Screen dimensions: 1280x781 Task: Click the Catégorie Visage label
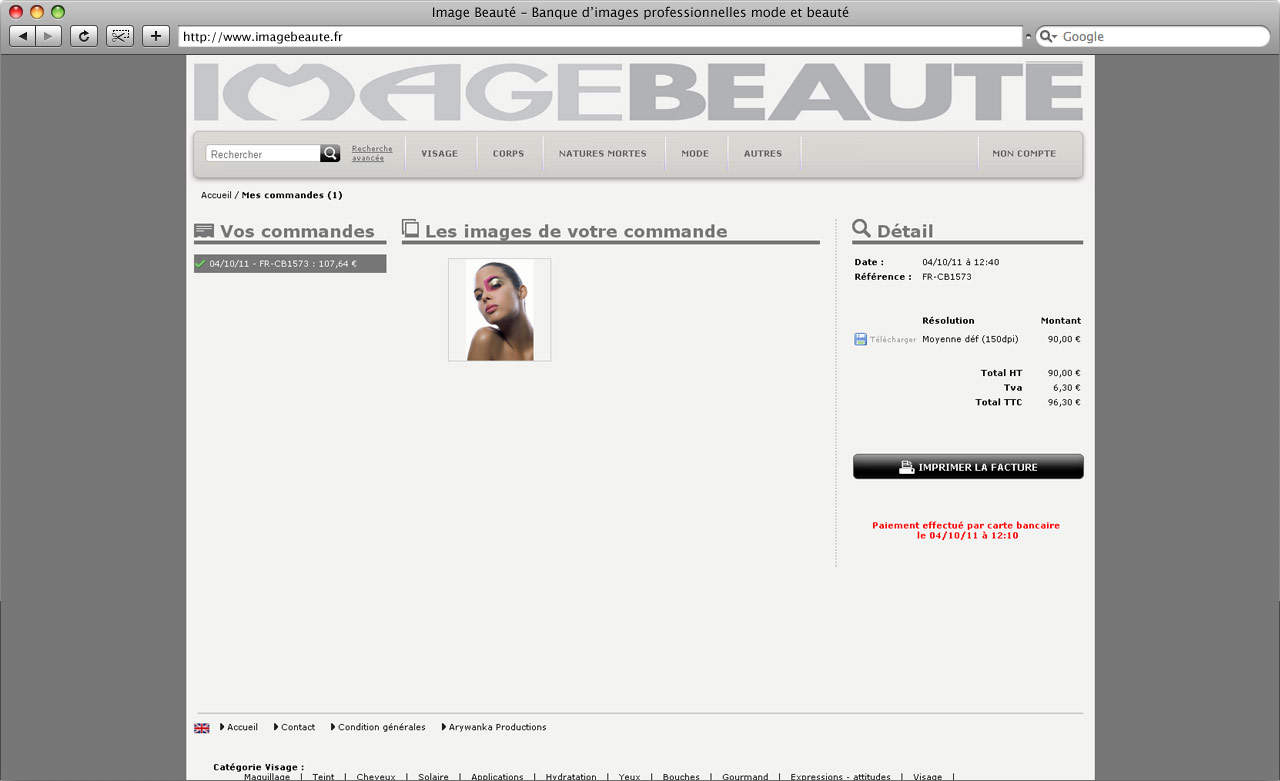(258, 767)
